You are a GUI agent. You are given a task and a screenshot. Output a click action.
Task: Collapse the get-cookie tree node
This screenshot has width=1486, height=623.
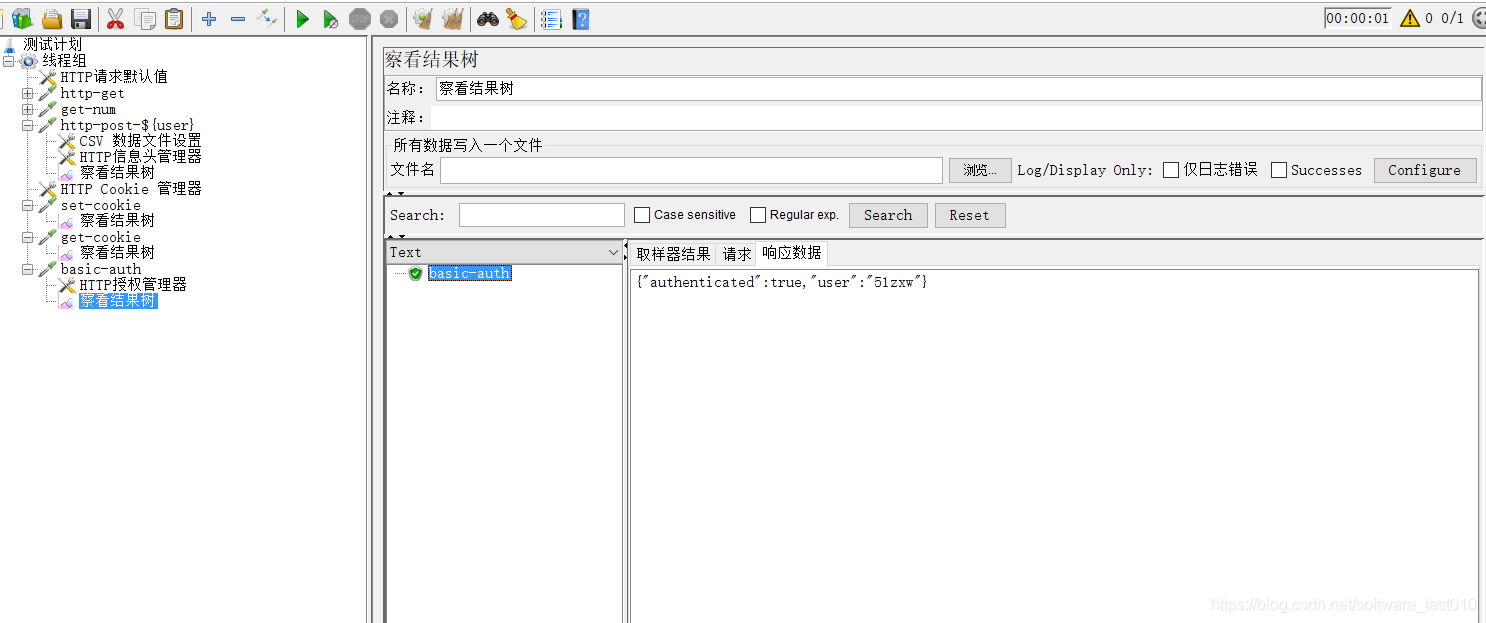[28, 237]
